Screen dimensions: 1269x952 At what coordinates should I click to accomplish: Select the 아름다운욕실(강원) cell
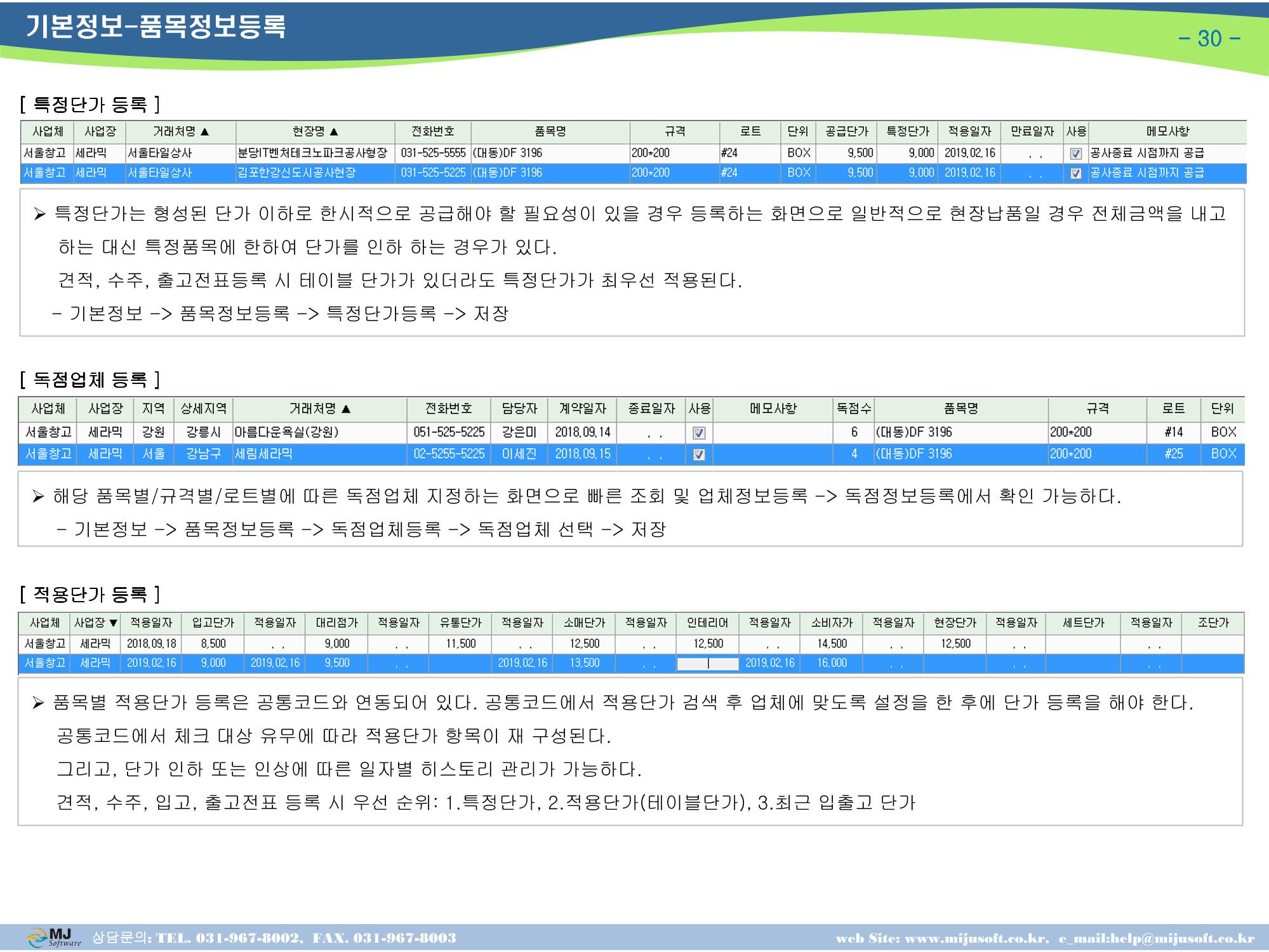(320, 432)
